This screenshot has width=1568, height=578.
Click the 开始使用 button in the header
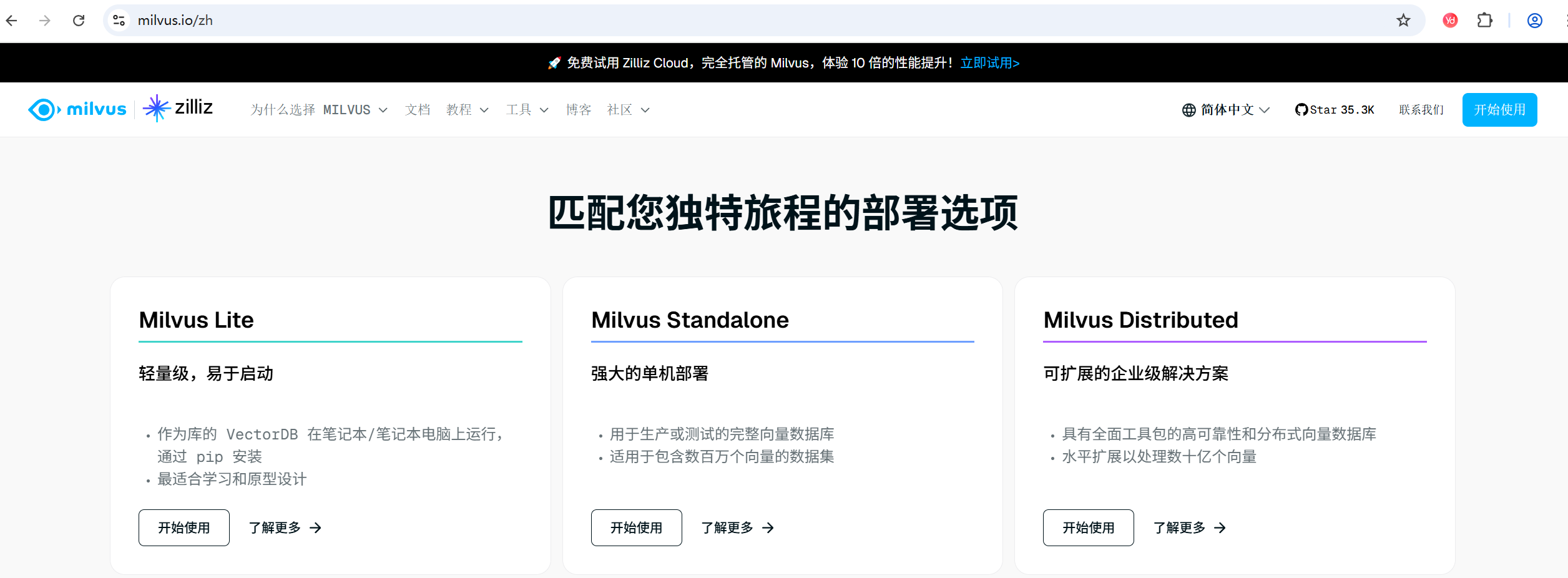pyautogui.click(x=1499, y=109)
